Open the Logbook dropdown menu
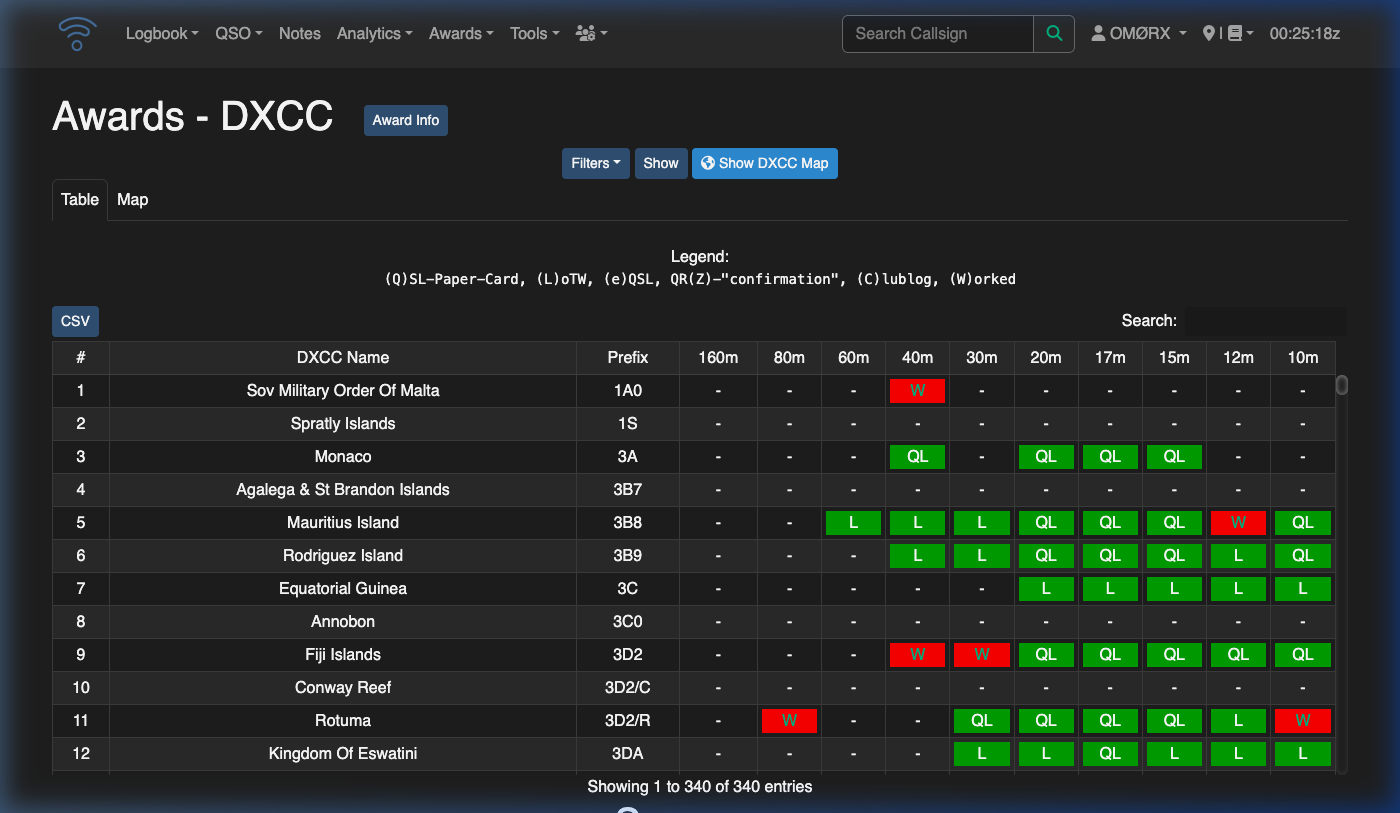1400x813 pixels. pyautogui.click(x=161, y=33)
